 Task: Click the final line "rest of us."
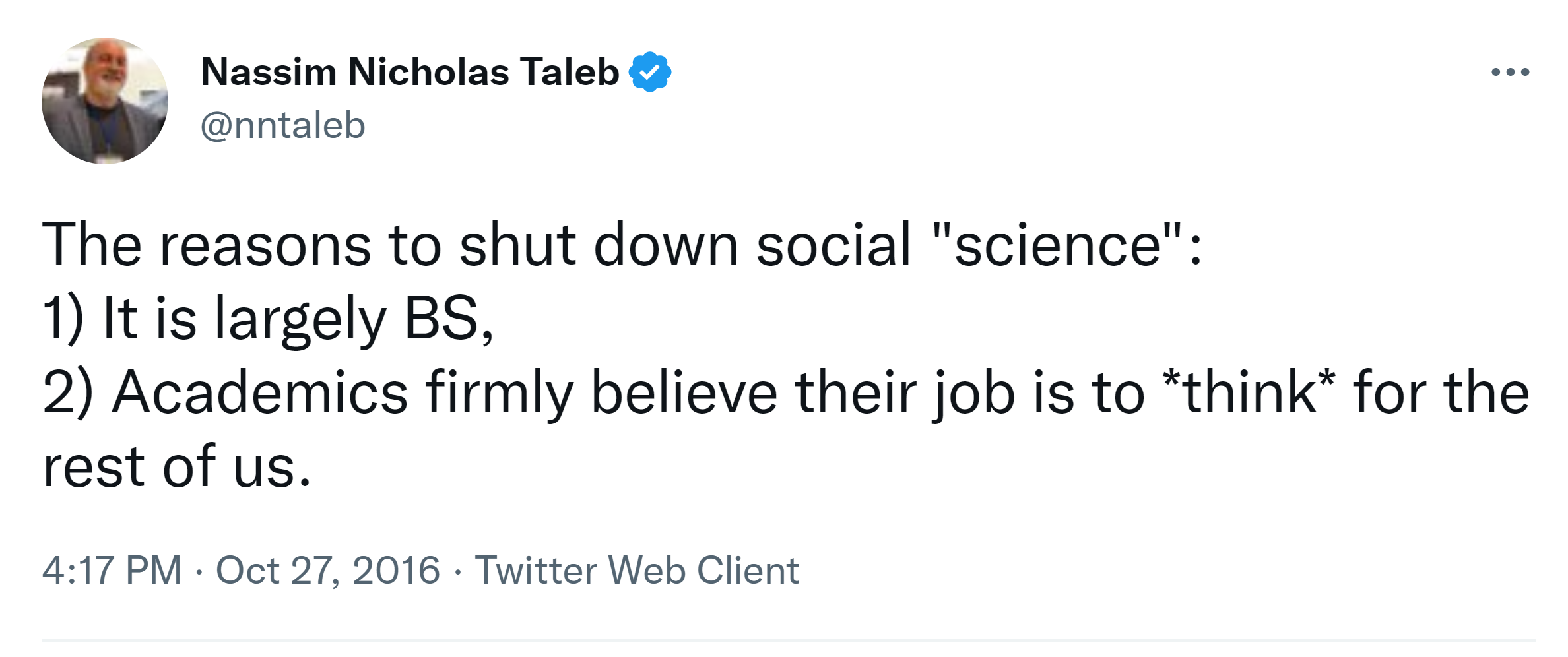(x=176, y=467)
